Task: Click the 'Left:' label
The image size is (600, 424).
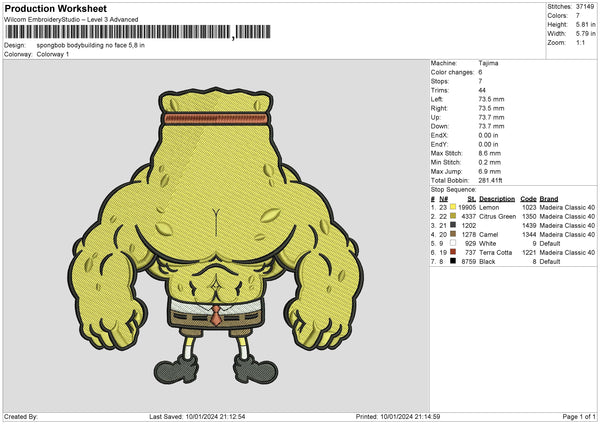Action: pyautogui.click(x=437, y=99)
